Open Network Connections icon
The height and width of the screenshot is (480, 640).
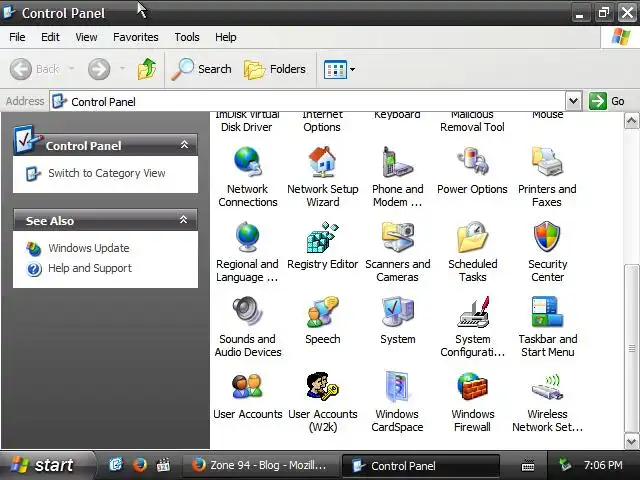[x=247, y=162]
